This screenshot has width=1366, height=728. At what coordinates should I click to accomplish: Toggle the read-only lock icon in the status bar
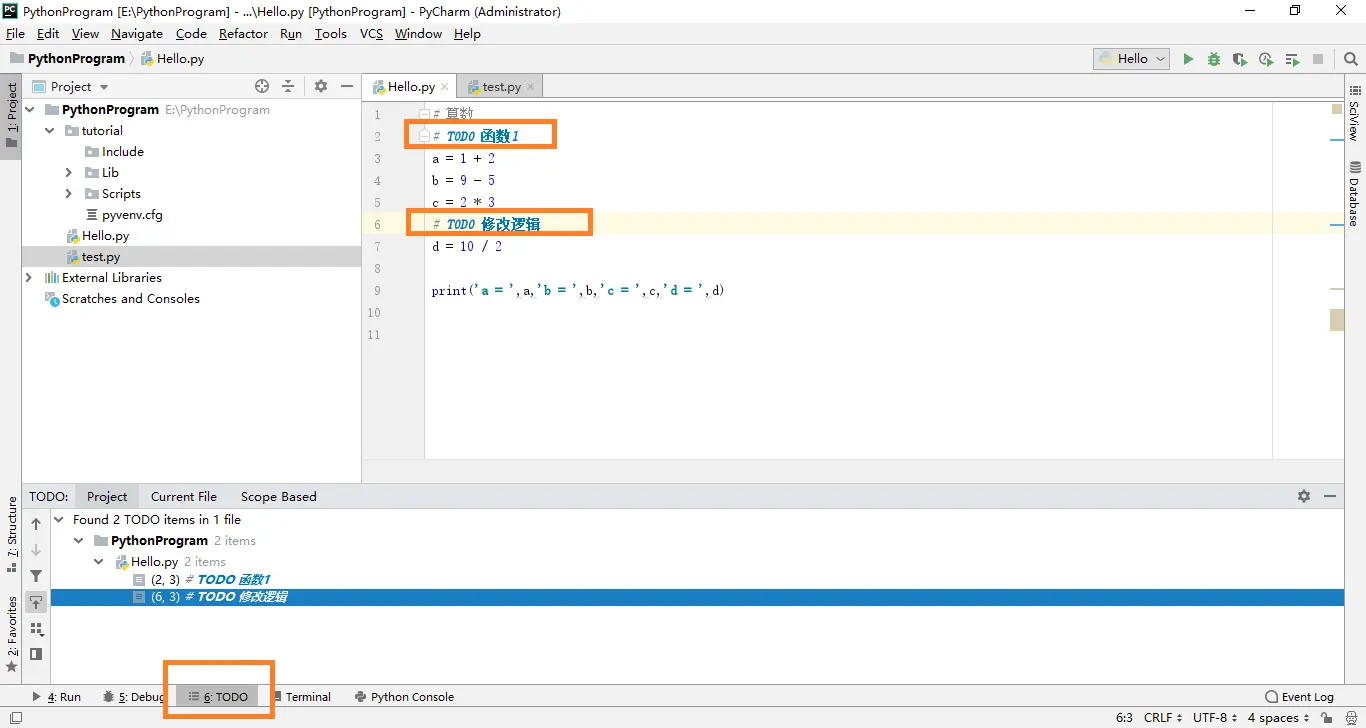click(x=1326, y=718)
